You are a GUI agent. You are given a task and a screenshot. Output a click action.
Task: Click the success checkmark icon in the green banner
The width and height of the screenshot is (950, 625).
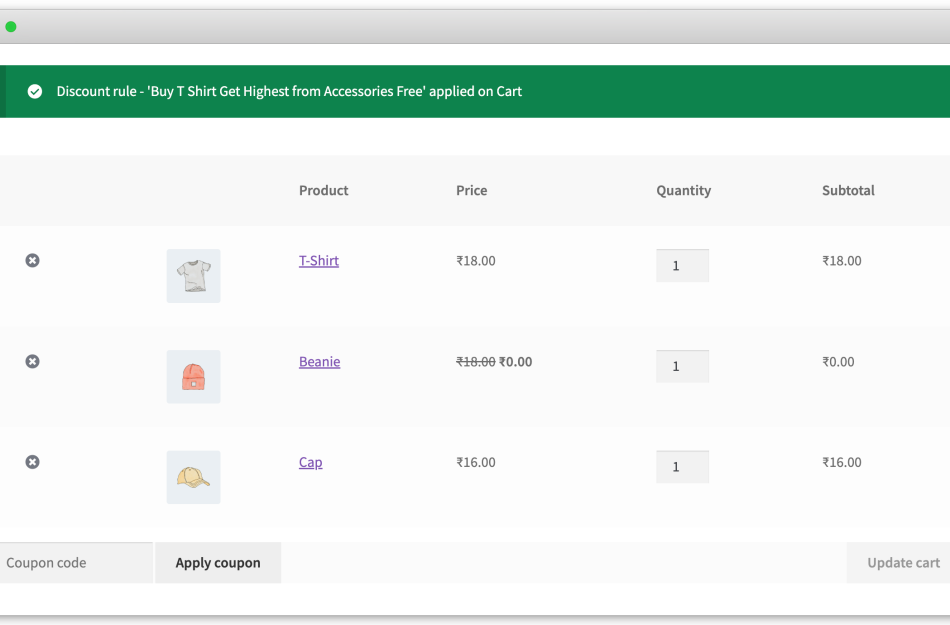(35, 92)
